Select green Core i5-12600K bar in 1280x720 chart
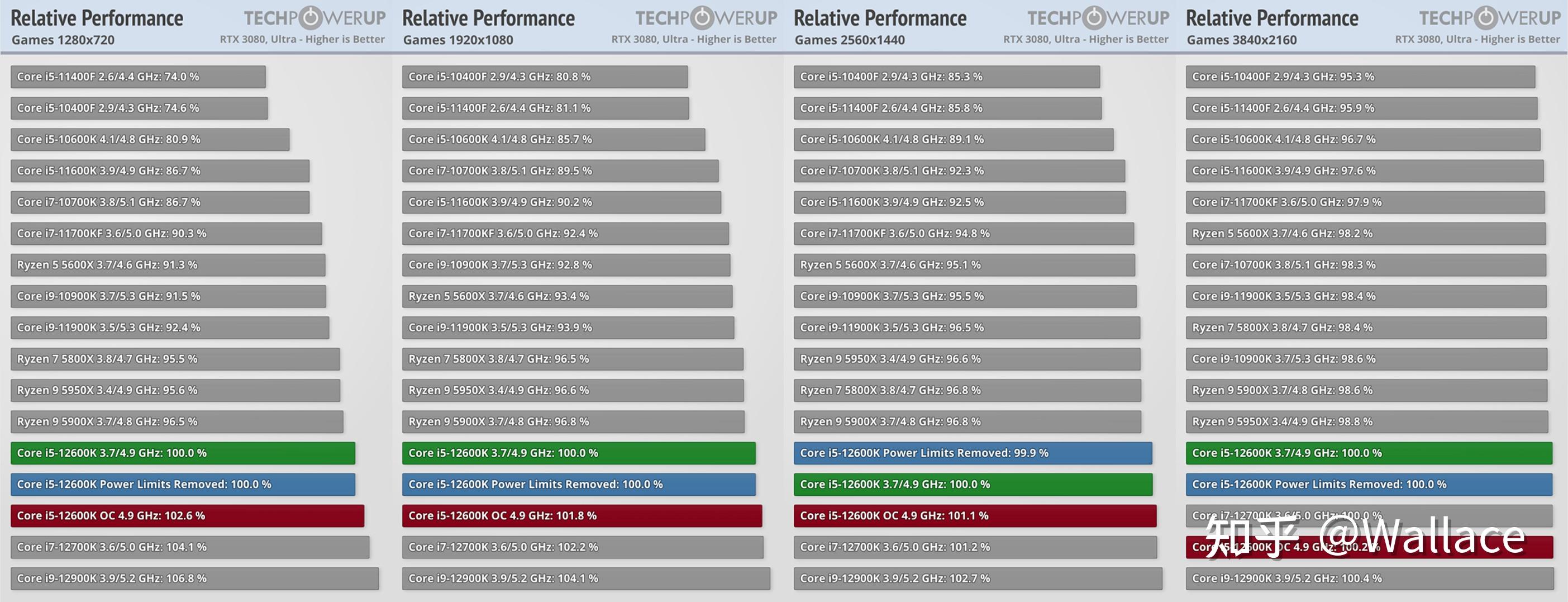The width and height of the screenshot is (1568, 602). 183,453
